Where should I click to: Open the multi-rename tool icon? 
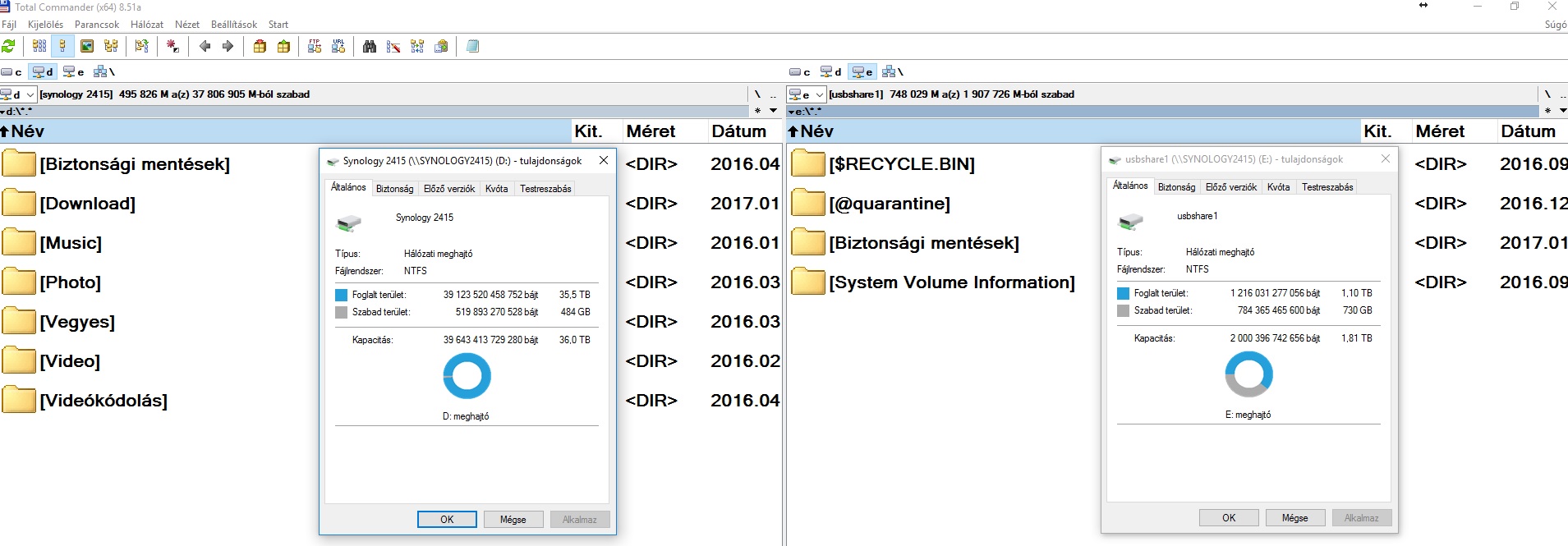coord(393,46)
